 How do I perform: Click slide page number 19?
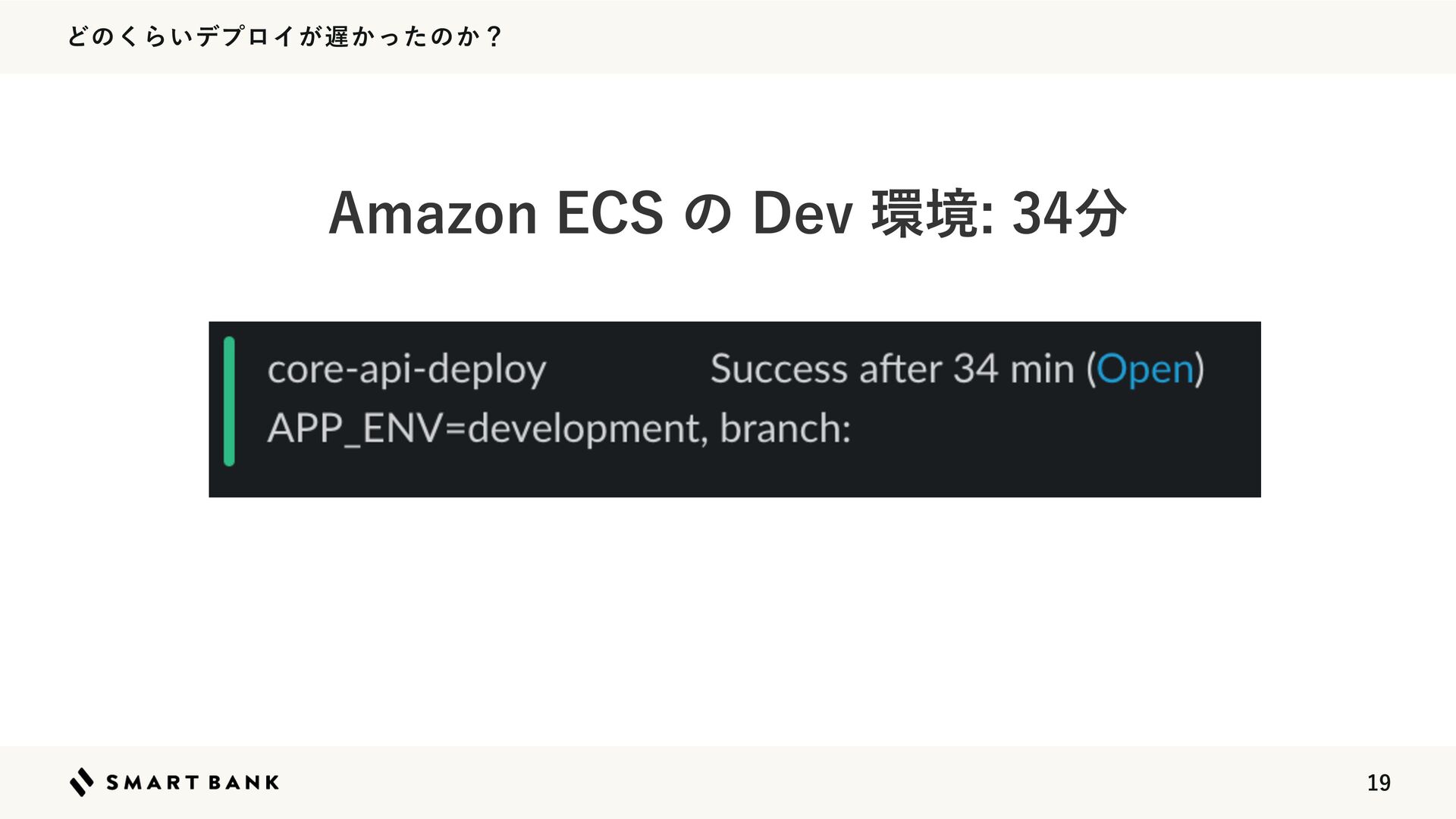1378,783
